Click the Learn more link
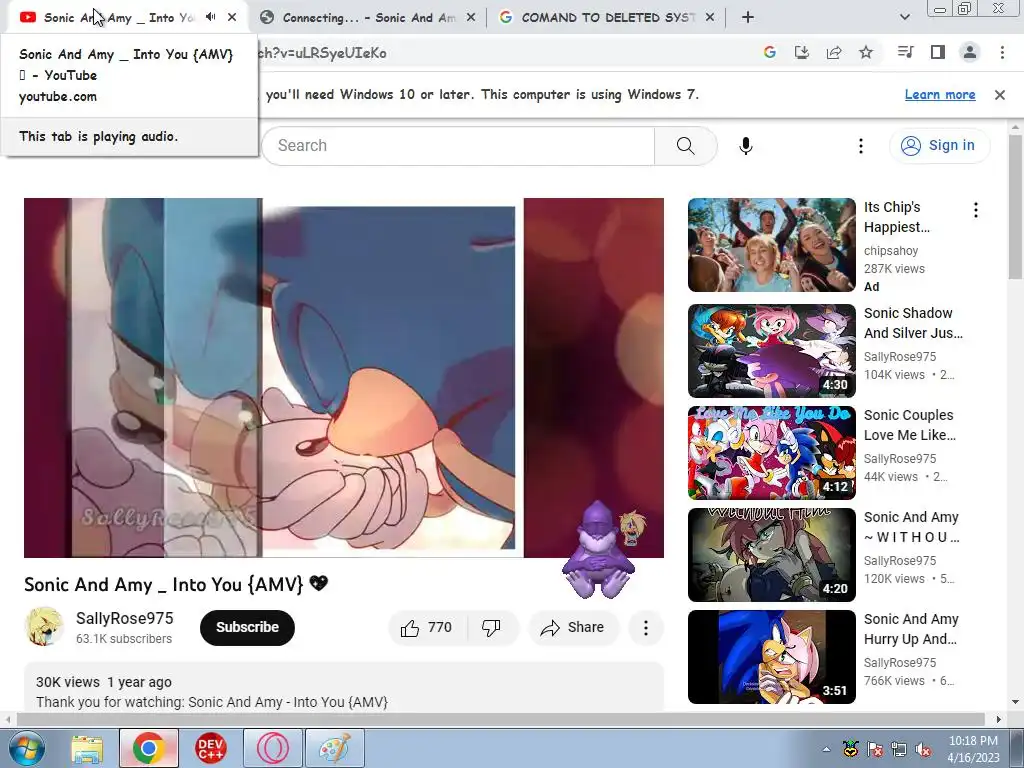1024x768 pixels. pos(940,95)
